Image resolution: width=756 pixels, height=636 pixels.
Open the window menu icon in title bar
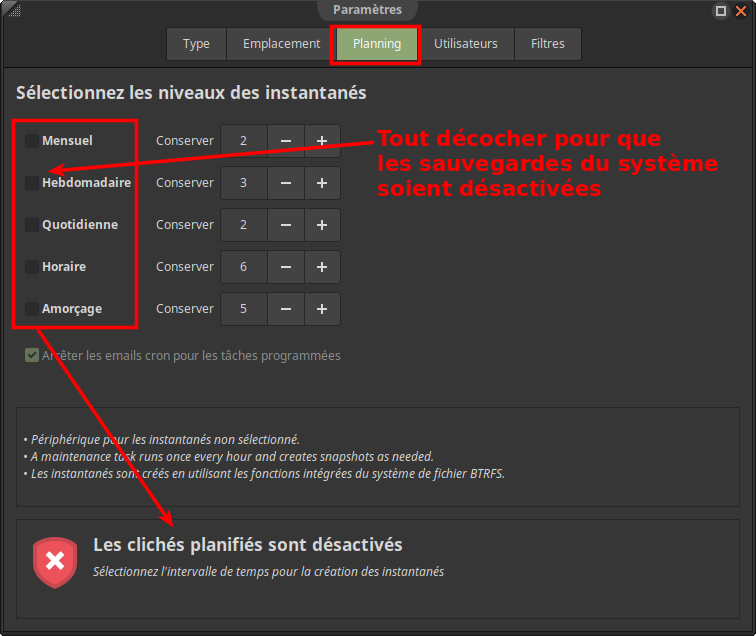pyautogui.click(x=11, y=10)
